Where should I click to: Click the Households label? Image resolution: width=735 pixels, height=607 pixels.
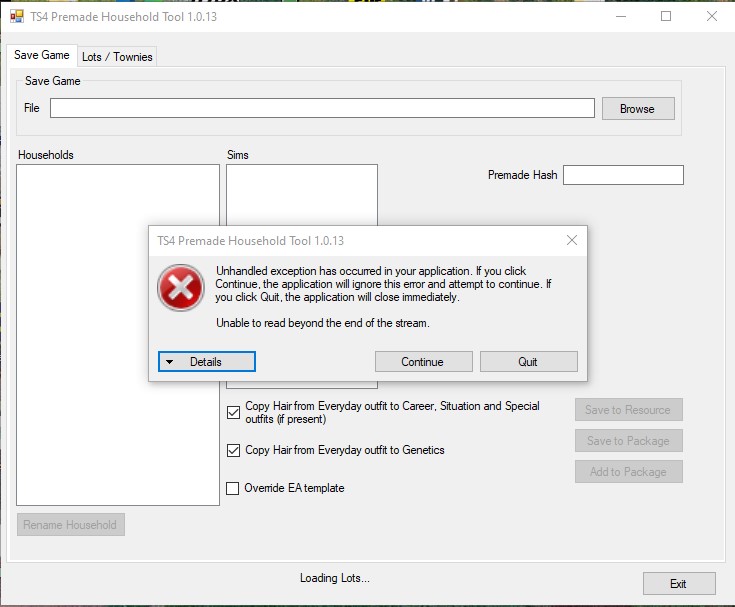(45, 155)
